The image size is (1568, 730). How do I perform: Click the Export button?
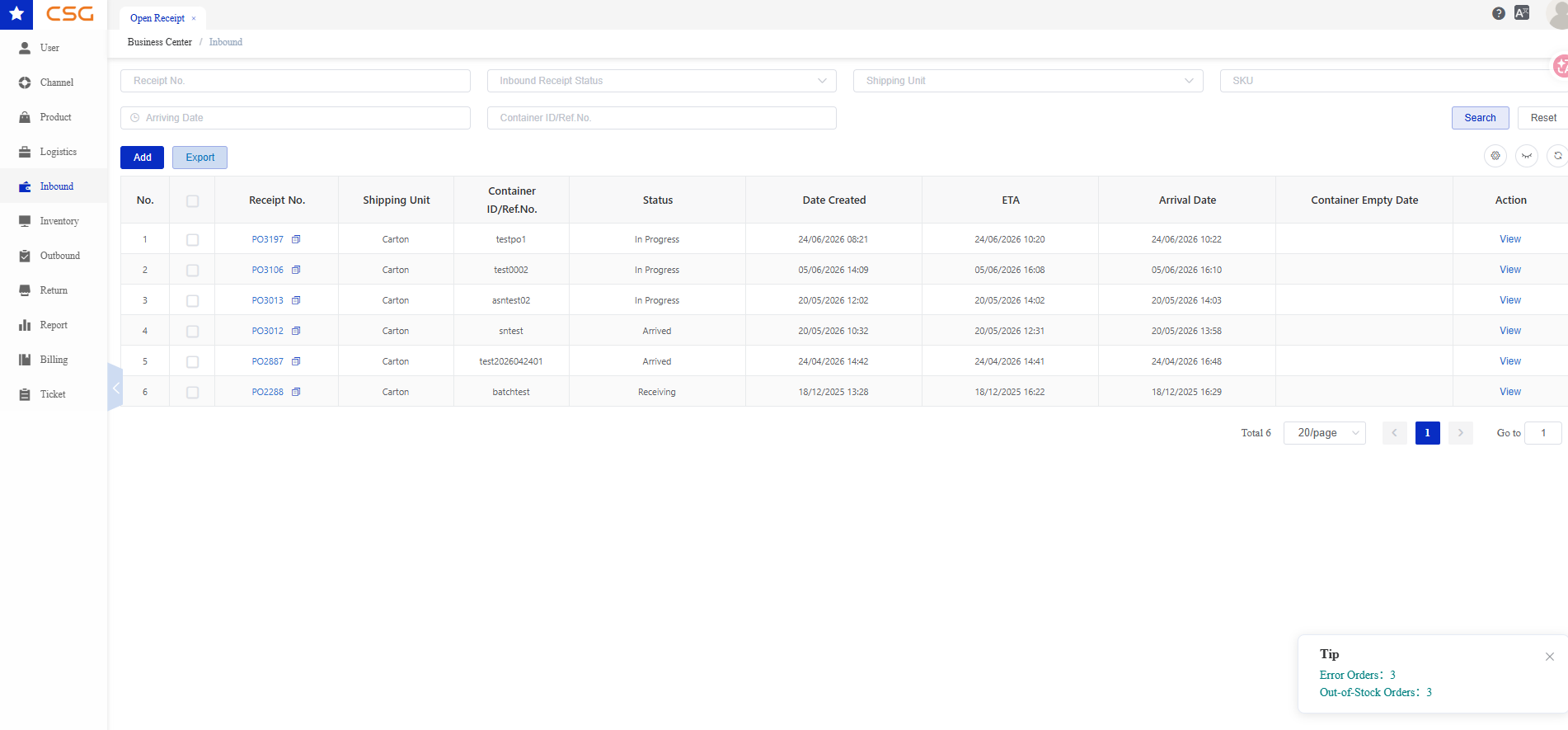click(200, 158)
